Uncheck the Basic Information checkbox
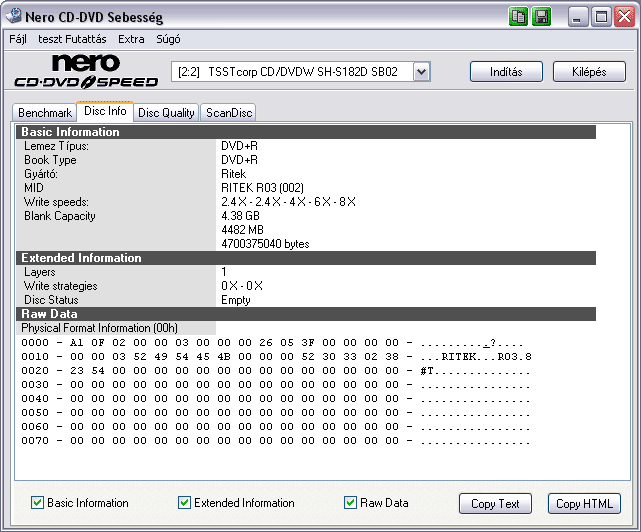641x532 pixels. pyautogui.click(x=37, y=503)
